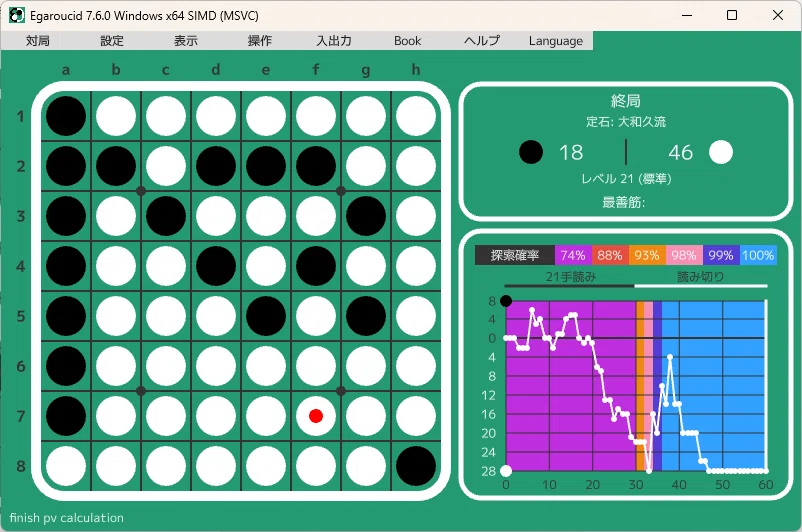802x532 pixels.
Task: Click the 100% search probability swatch
Action: [759, 255]
